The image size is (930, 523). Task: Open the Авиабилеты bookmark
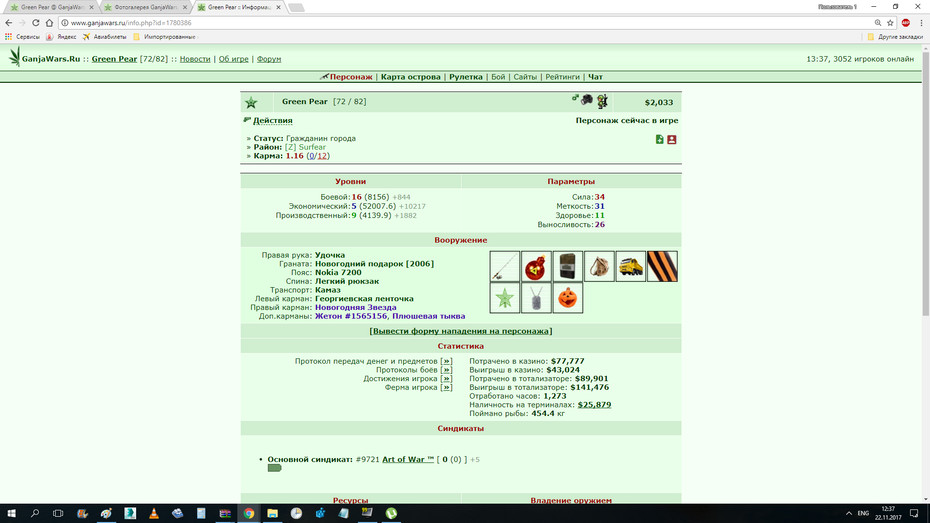104,37
